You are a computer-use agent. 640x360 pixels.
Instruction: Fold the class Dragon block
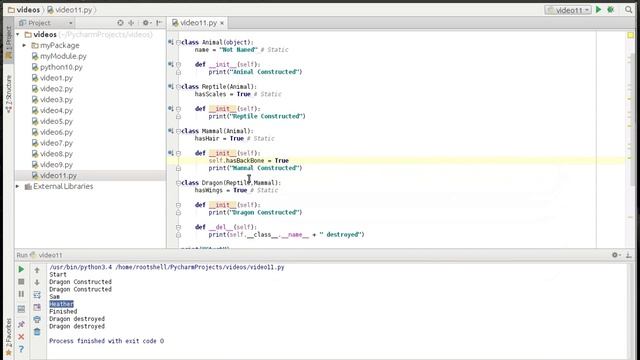(178, 183)
